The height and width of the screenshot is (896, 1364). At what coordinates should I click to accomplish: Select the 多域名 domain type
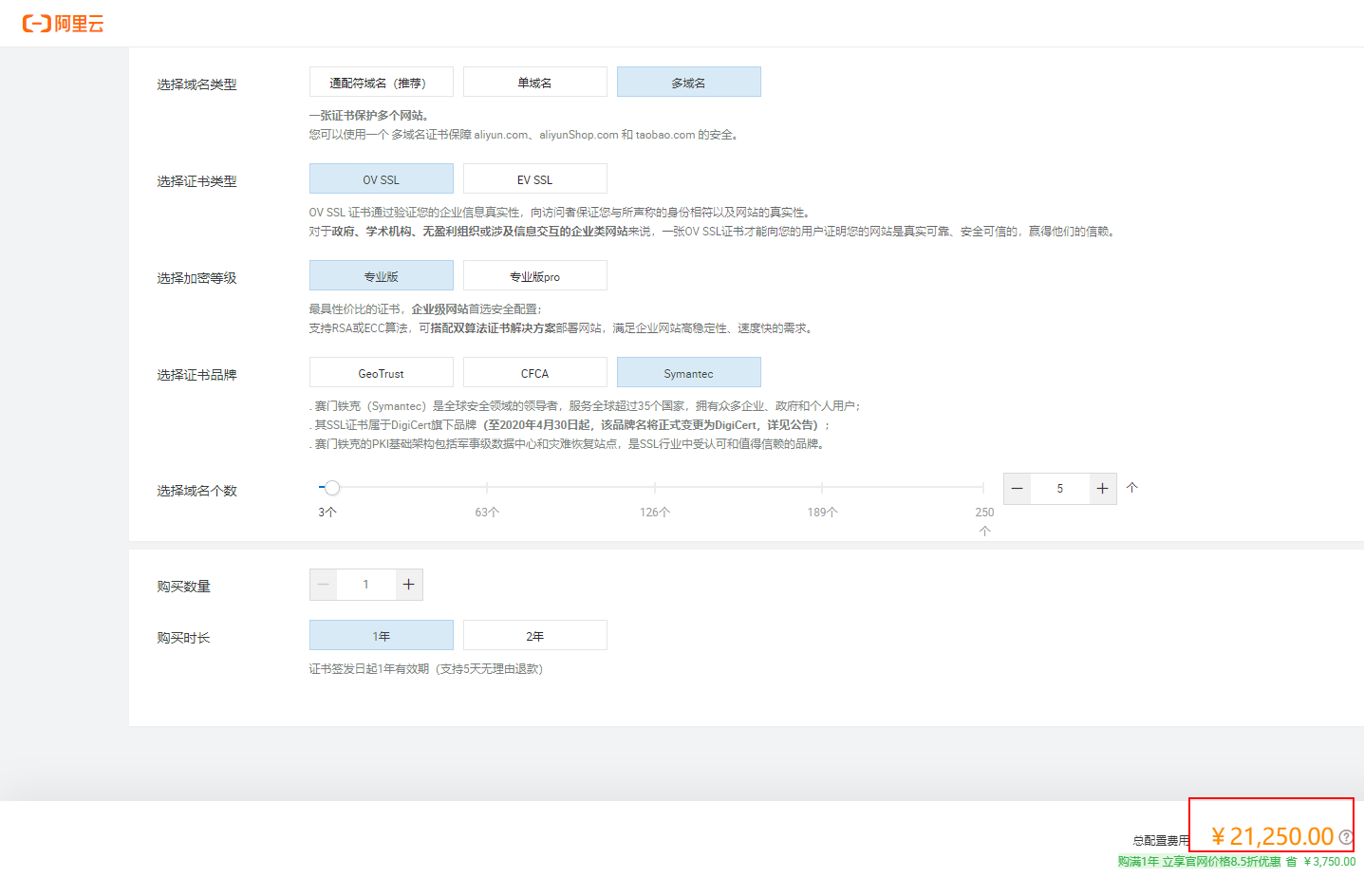689,83
